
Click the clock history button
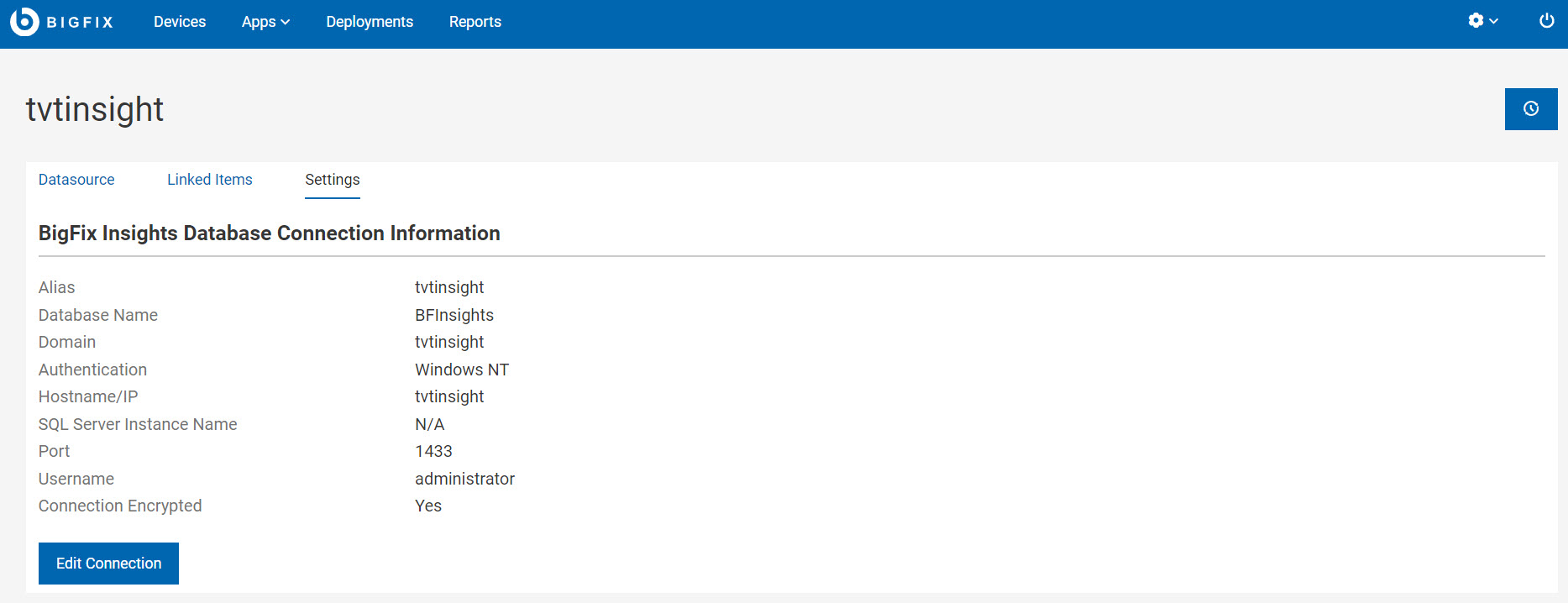pos(1530,109)
